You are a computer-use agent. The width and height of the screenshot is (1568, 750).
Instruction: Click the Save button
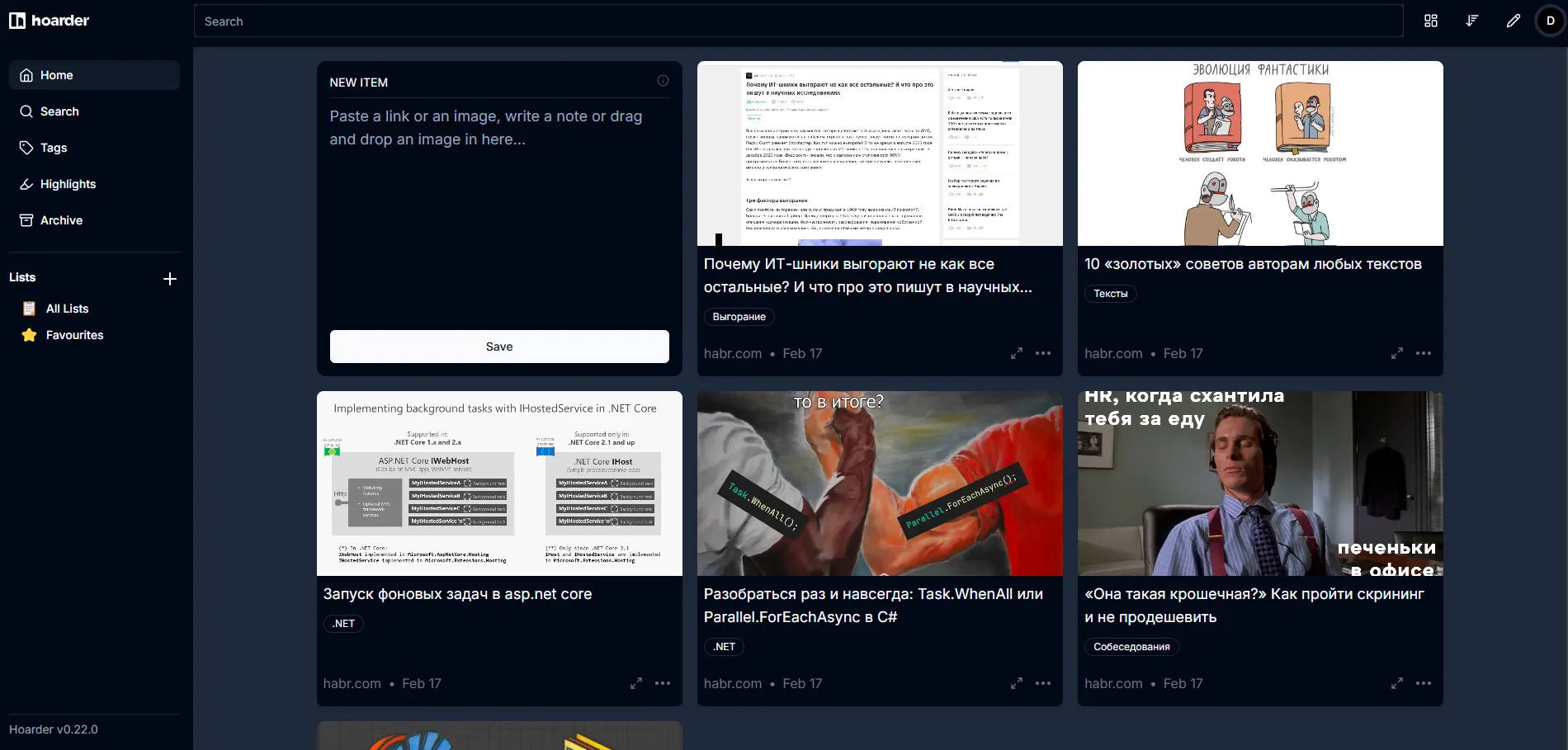point(499,347)
